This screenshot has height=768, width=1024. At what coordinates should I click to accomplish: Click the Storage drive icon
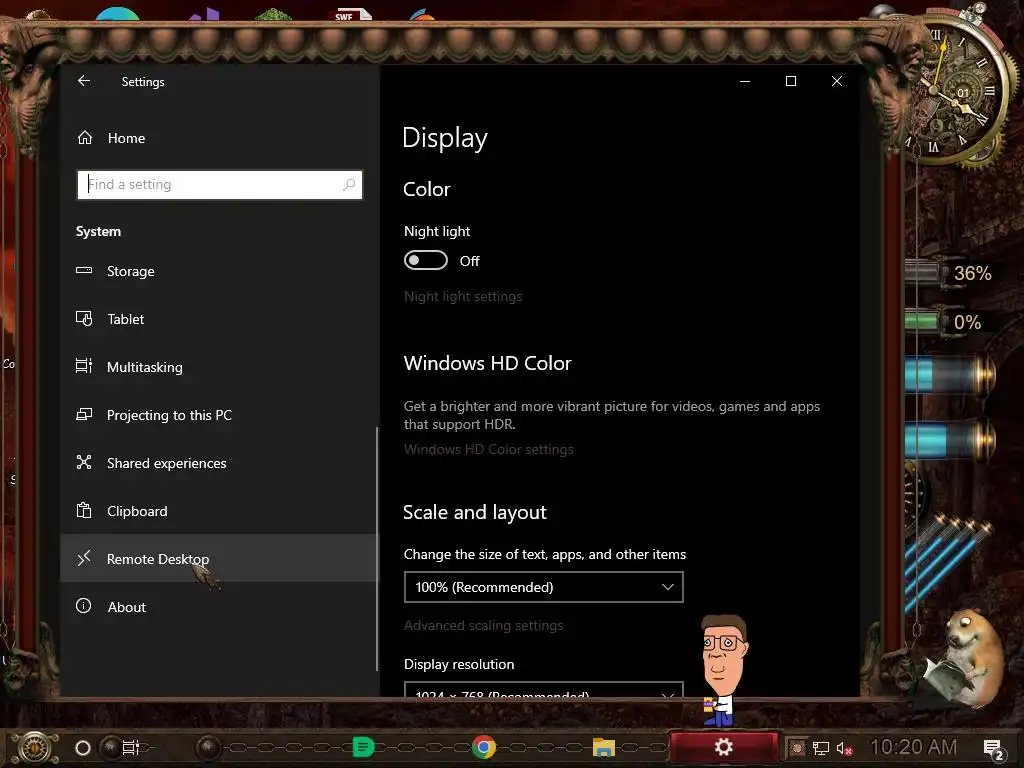coord(84,270)
